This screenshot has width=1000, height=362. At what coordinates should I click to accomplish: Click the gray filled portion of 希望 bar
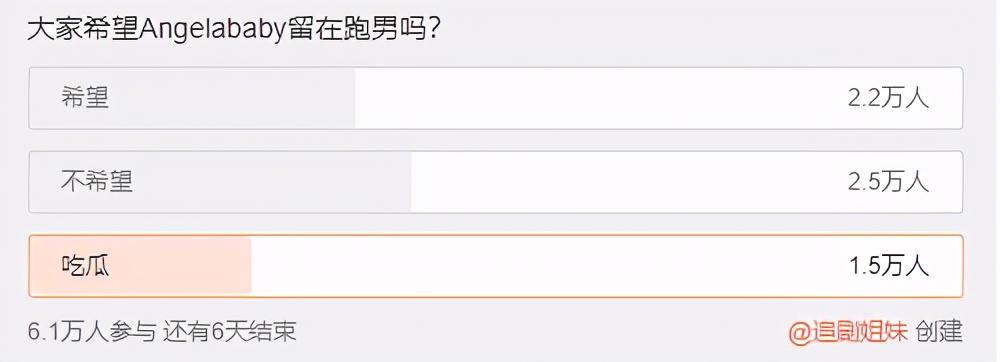[x=193, y=98]
